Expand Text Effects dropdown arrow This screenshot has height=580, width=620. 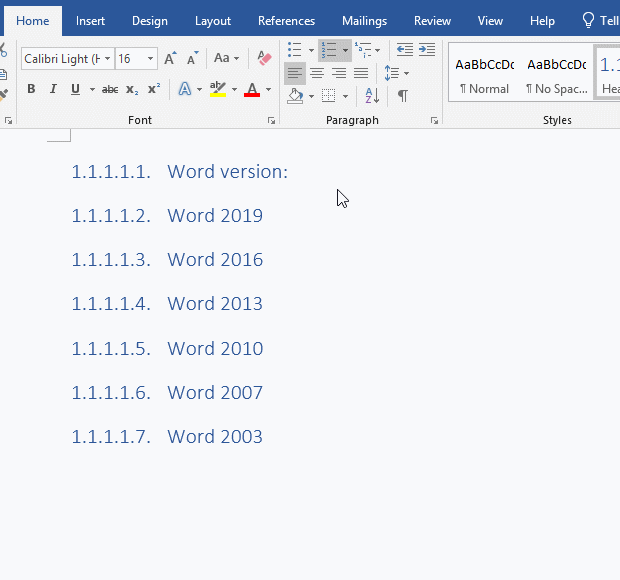tap(199, 89)
